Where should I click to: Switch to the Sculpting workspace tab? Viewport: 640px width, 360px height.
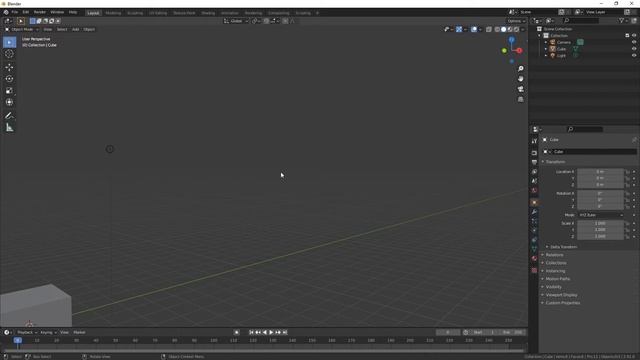pos(135,13)
